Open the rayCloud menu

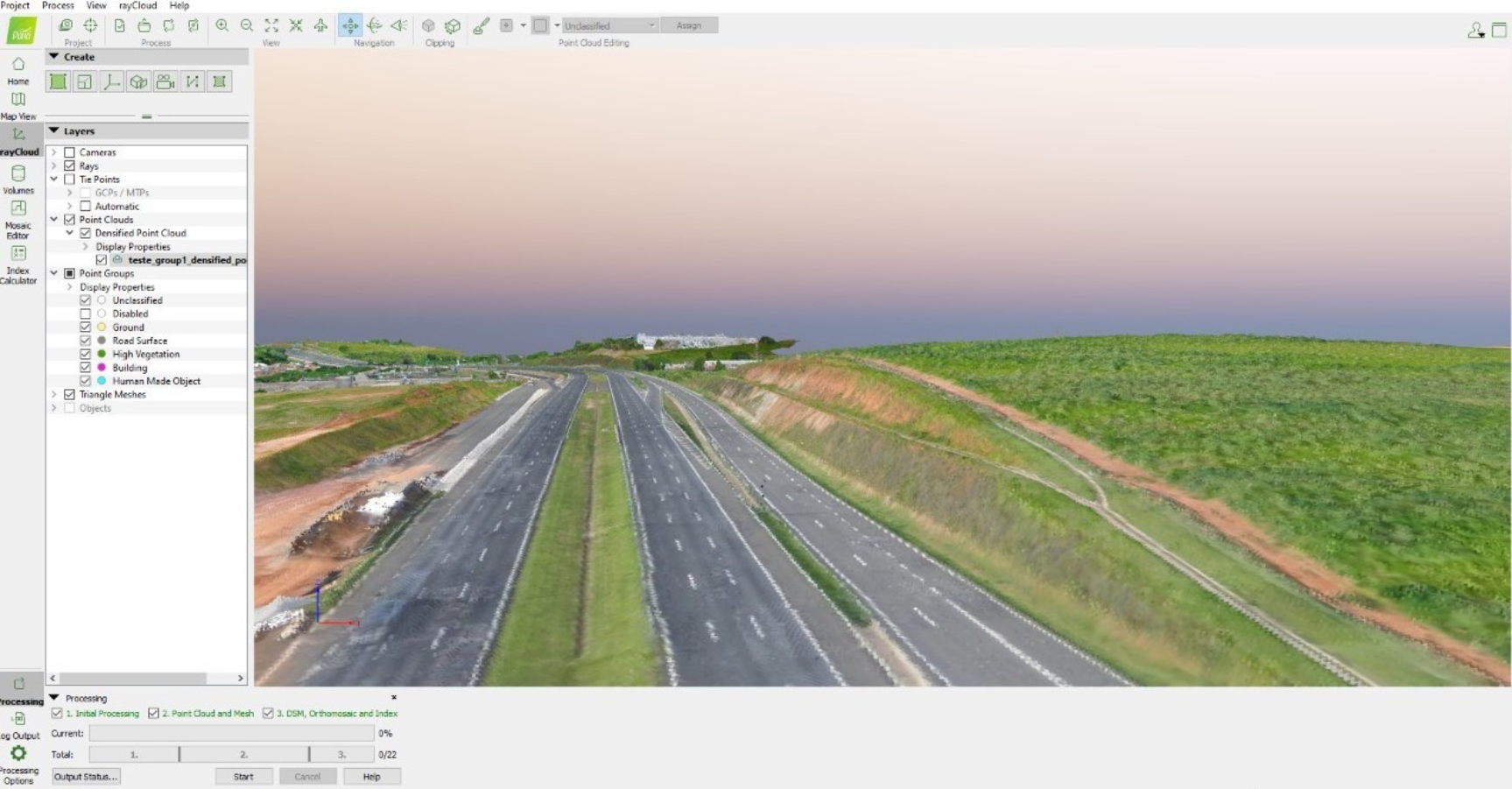(137, 5)
